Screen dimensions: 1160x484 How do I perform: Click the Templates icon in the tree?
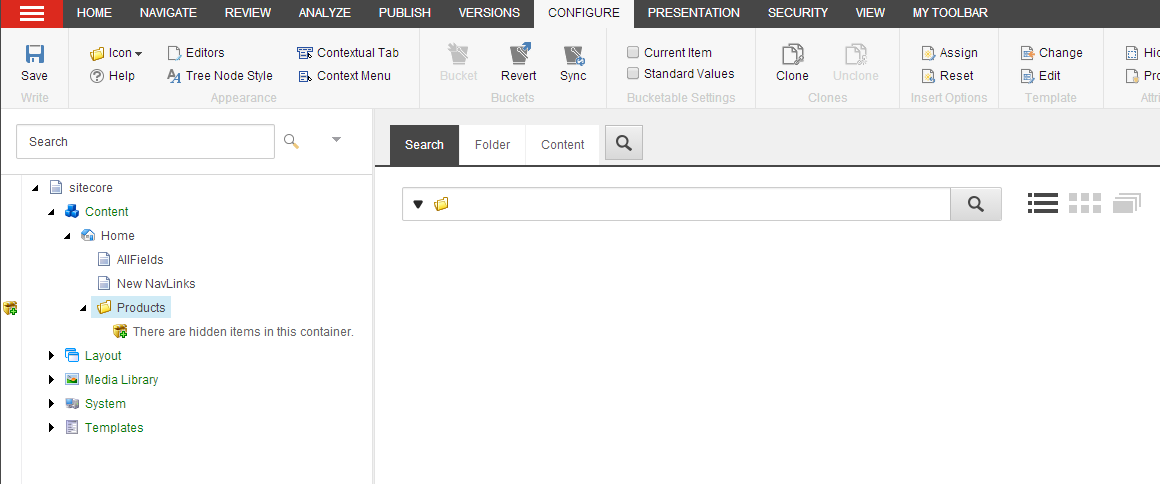[72, 428]
